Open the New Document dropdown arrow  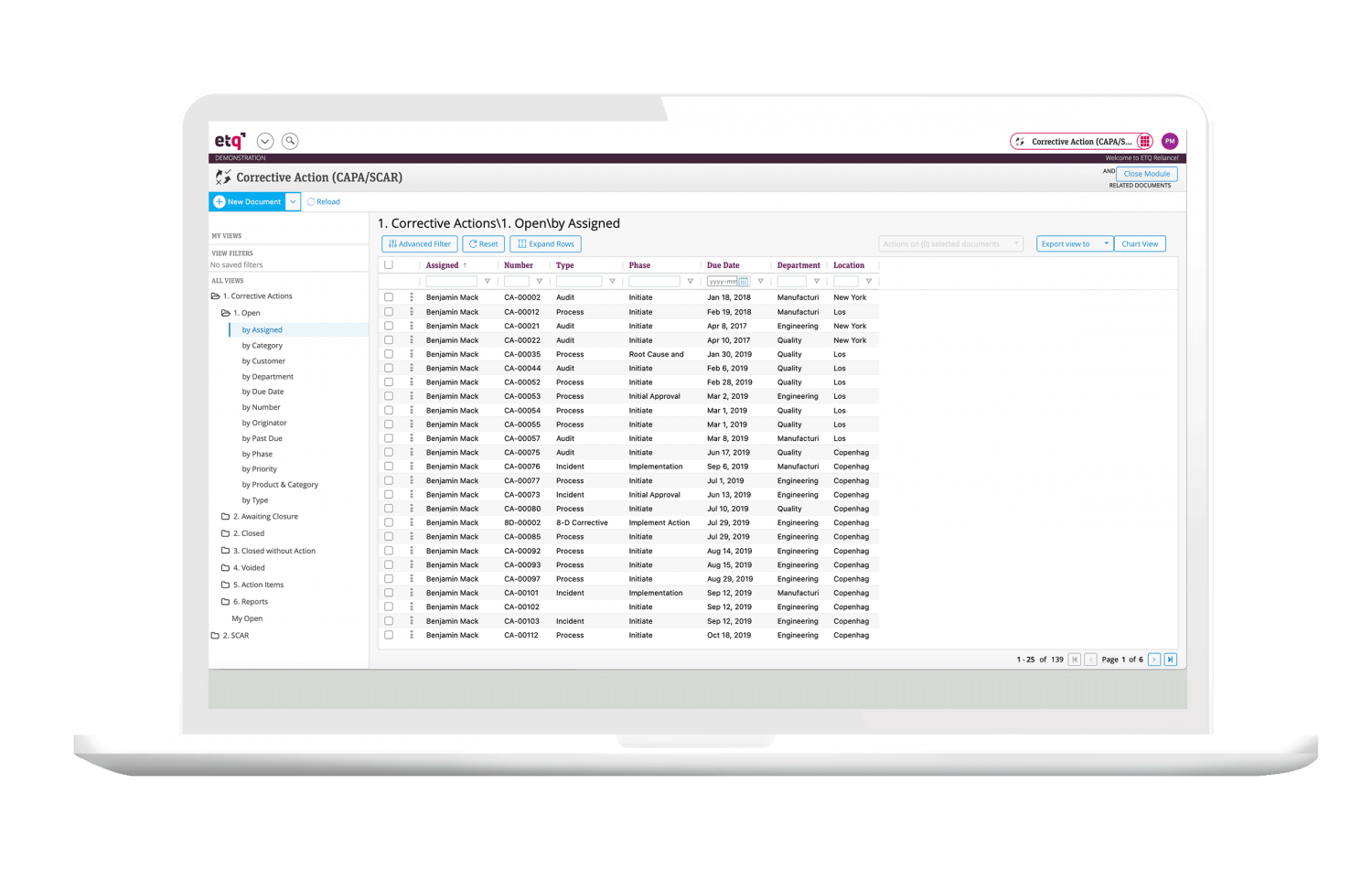(x=293, y=202)
